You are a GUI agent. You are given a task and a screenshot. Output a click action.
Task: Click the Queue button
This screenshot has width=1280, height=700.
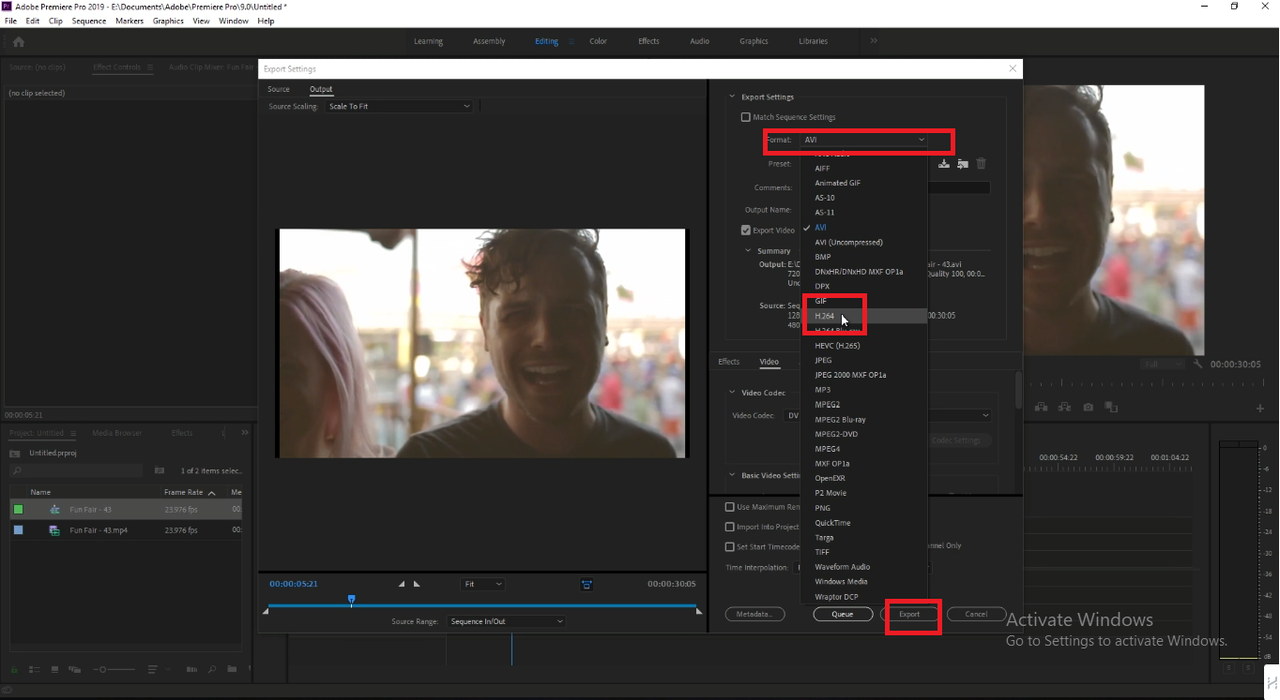click(842, 614)
